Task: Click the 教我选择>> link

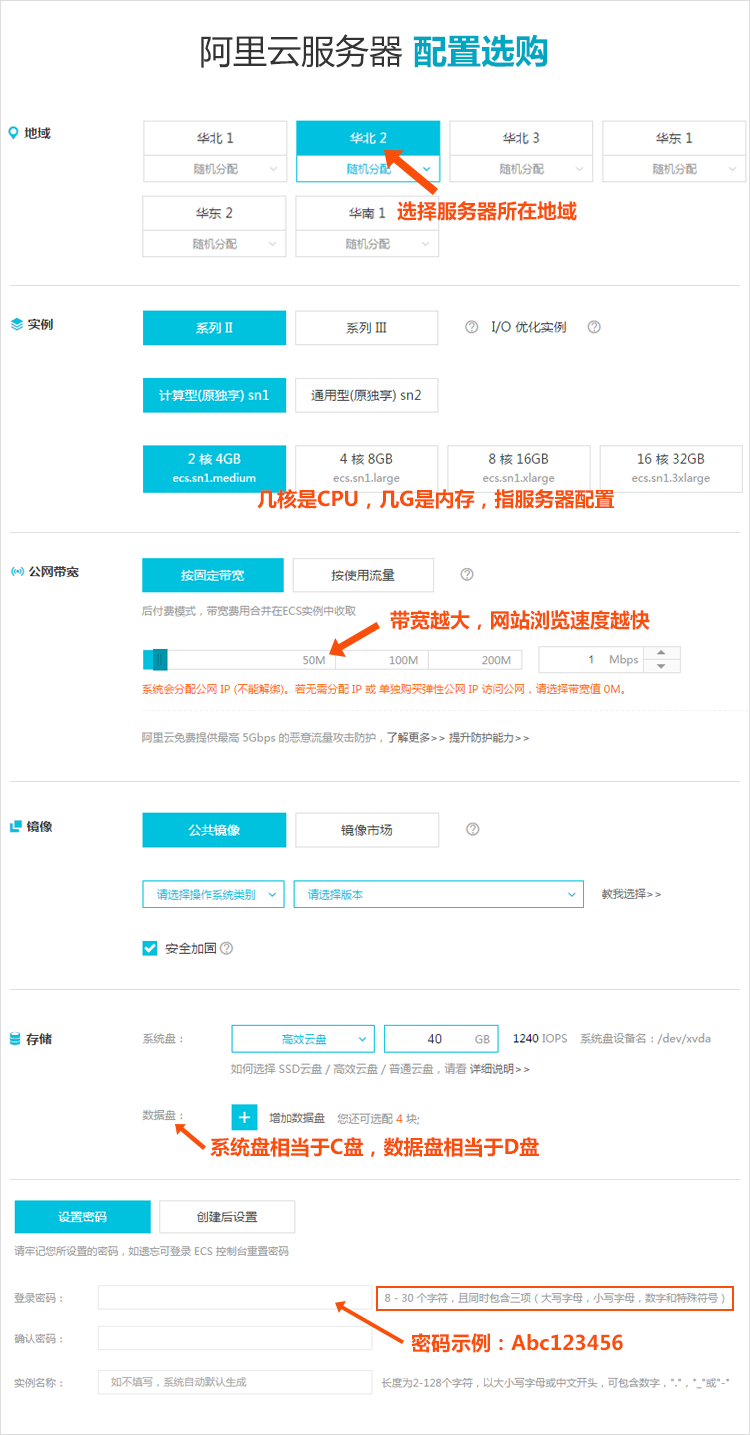Action: (x=631, y=894)
